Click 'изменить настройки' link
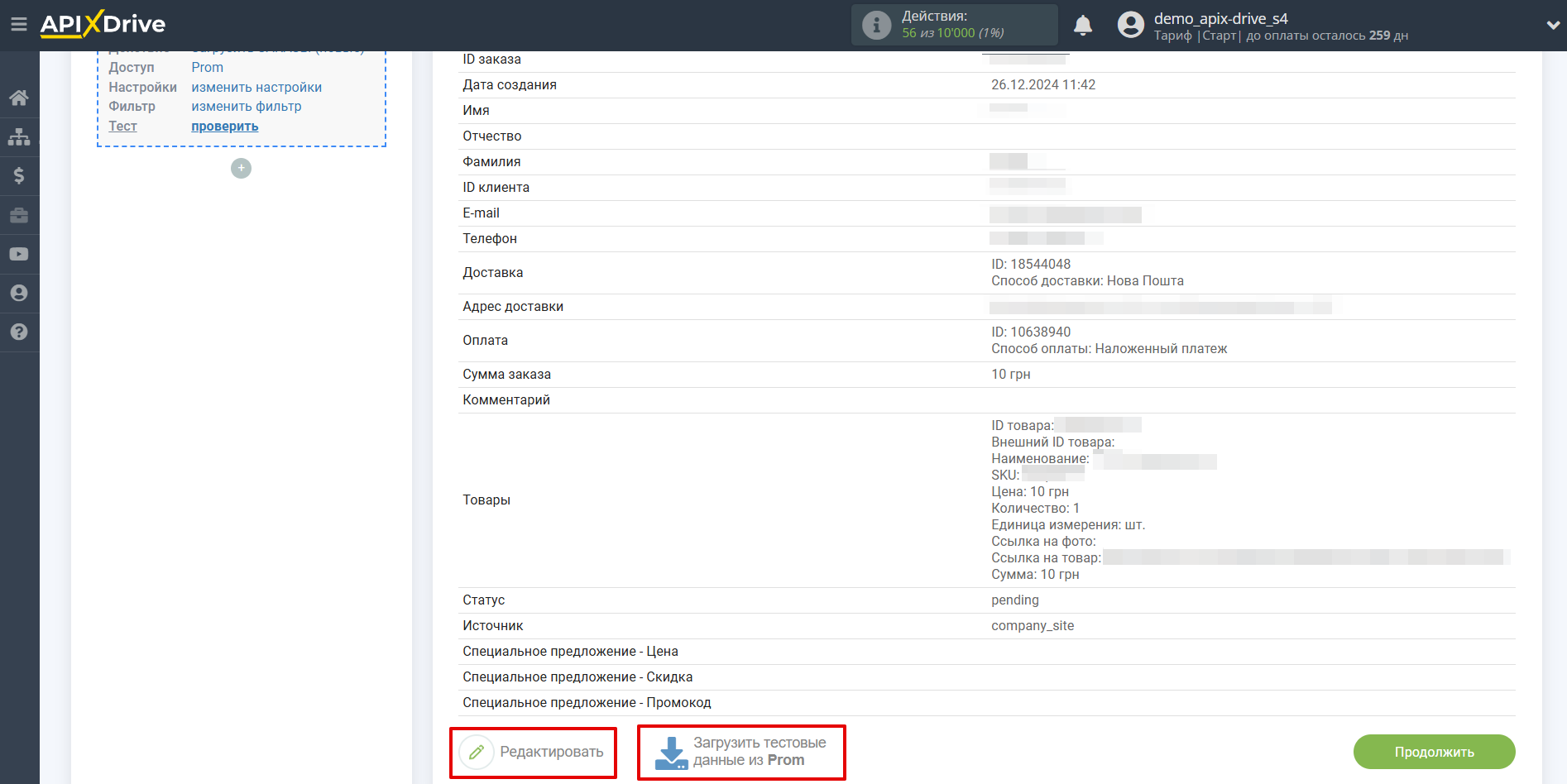The width and height of the screenshot is (1567, 784). coord(256,87)
